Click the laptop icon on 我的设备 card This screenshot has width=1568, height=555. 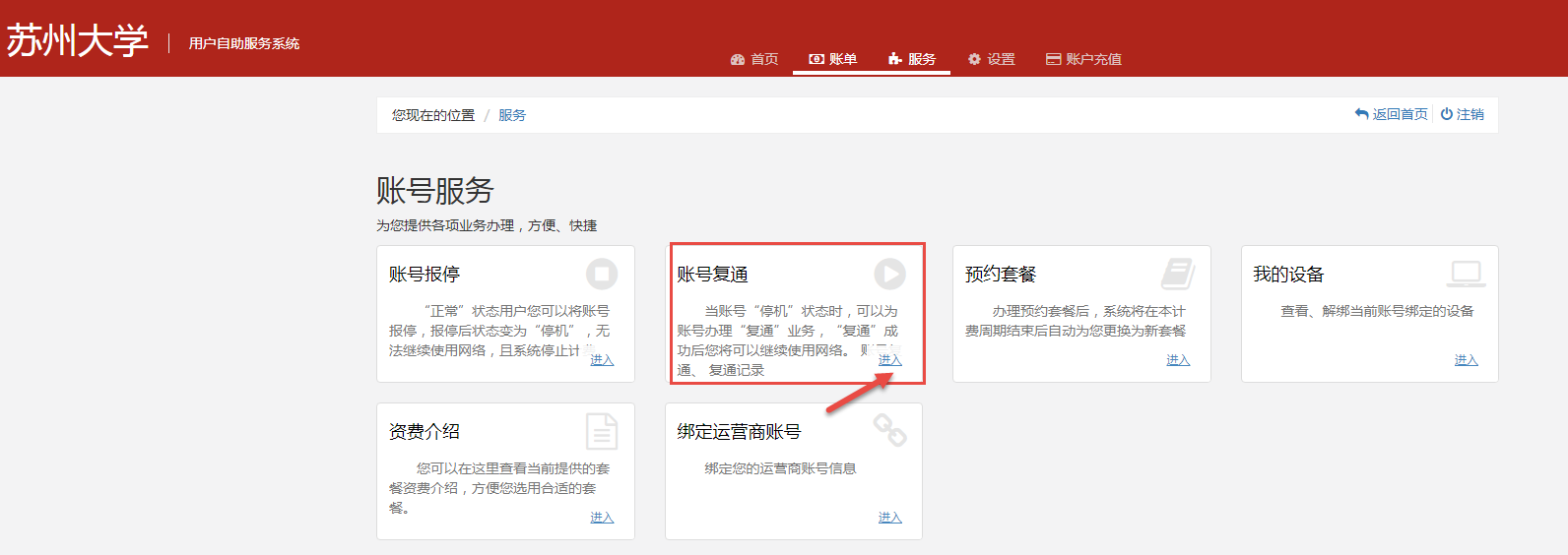(x=1466, y=274)
